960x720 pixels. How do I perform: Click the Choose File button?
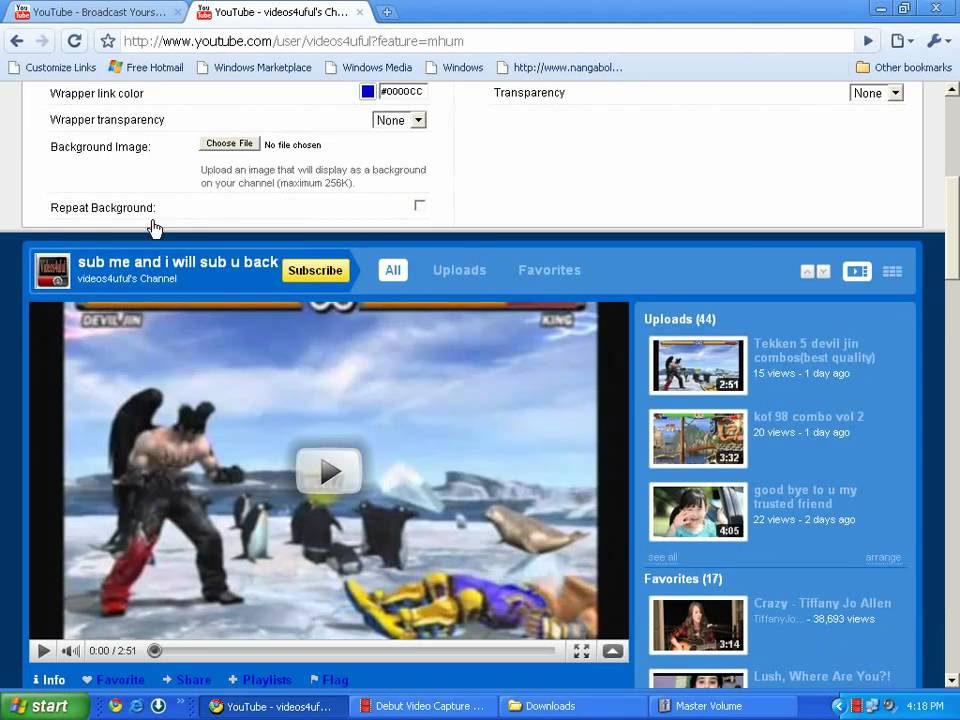click(230, 143)
